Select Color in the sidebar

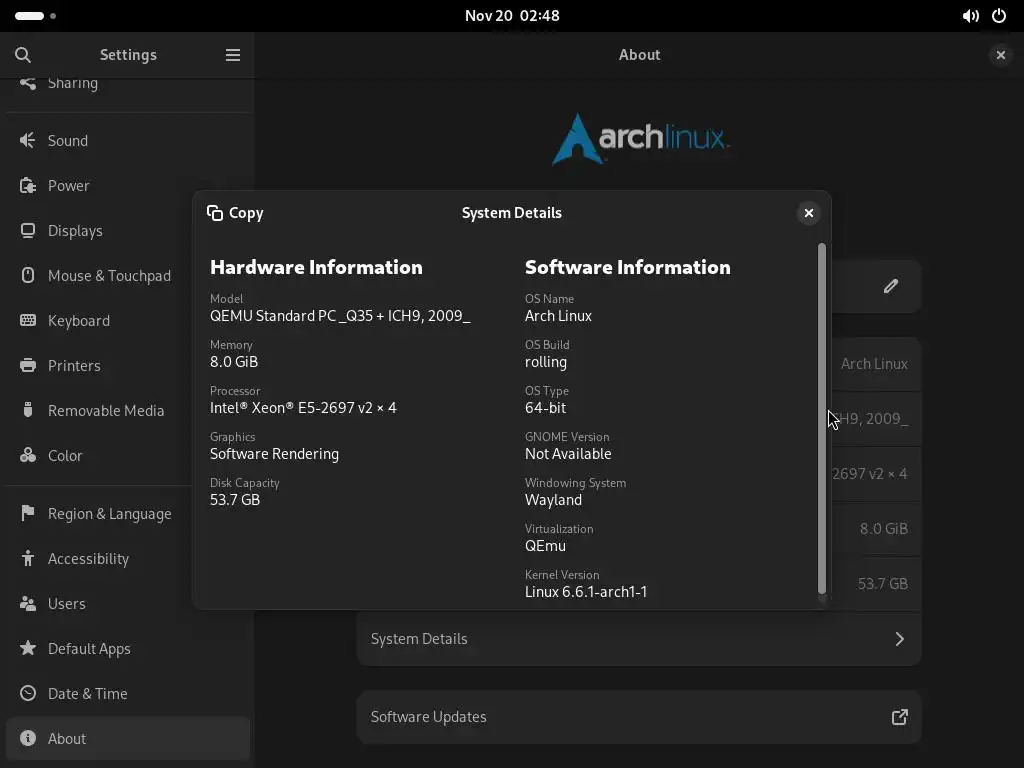pyautogui.click(x=128, y=455)
